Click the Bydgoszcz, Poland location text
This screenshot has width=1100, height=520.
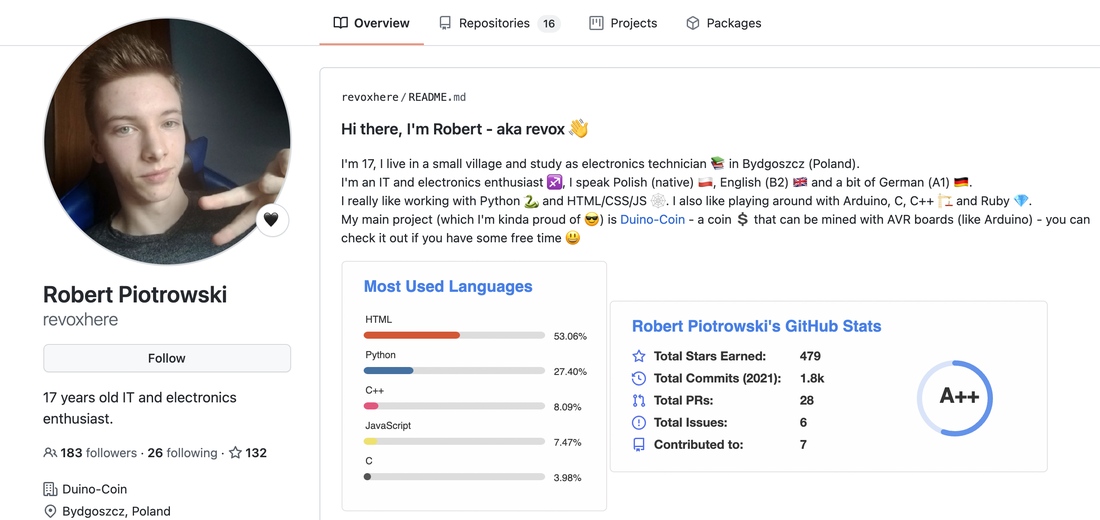pyautogui.click(x=116, y=512)
